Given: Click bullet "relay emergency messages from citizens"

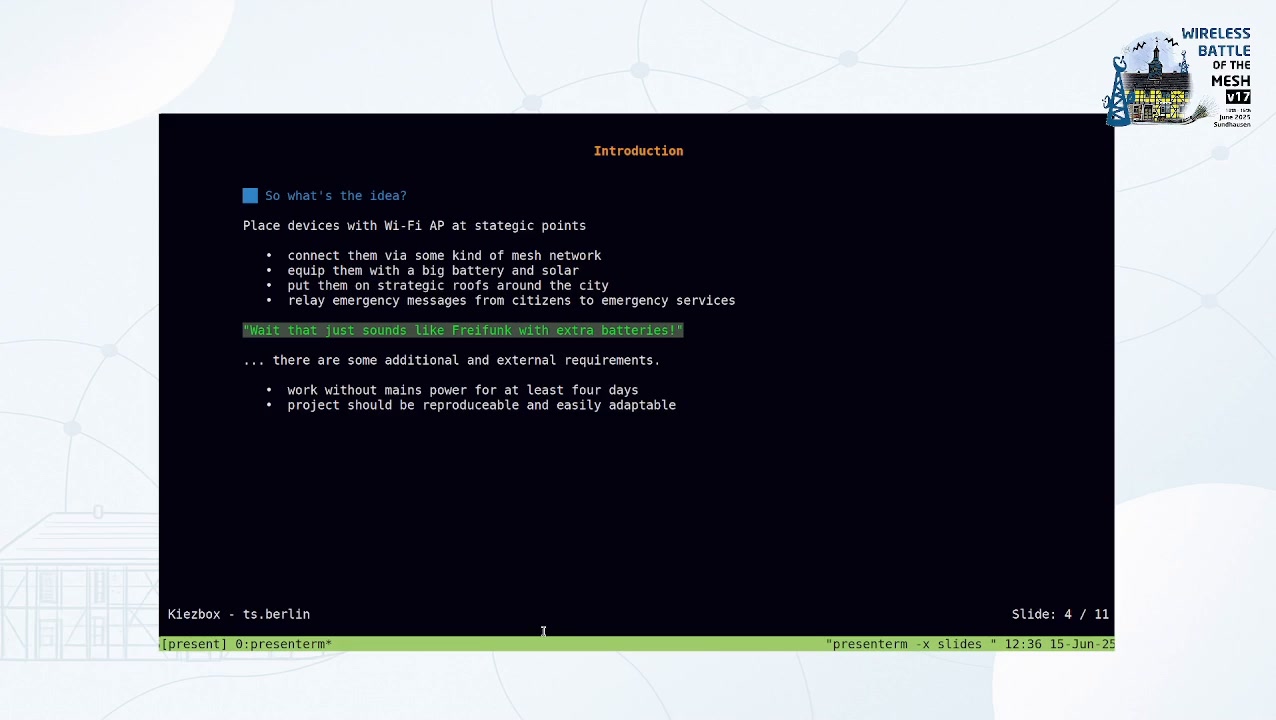Looking at the screenshot, I should point(511,301).
